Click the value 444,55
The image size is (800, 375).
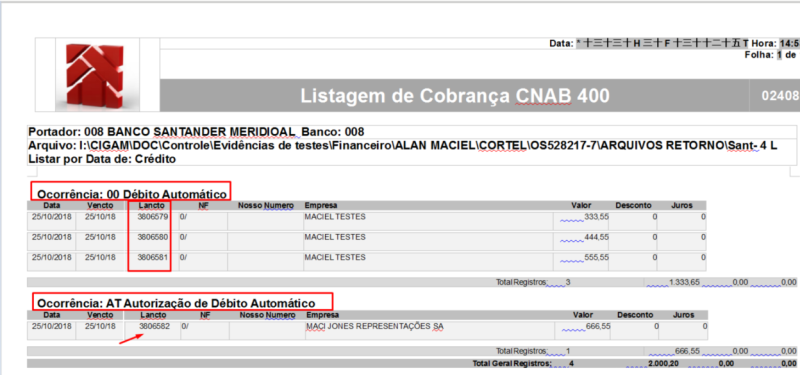coord(596,237)
